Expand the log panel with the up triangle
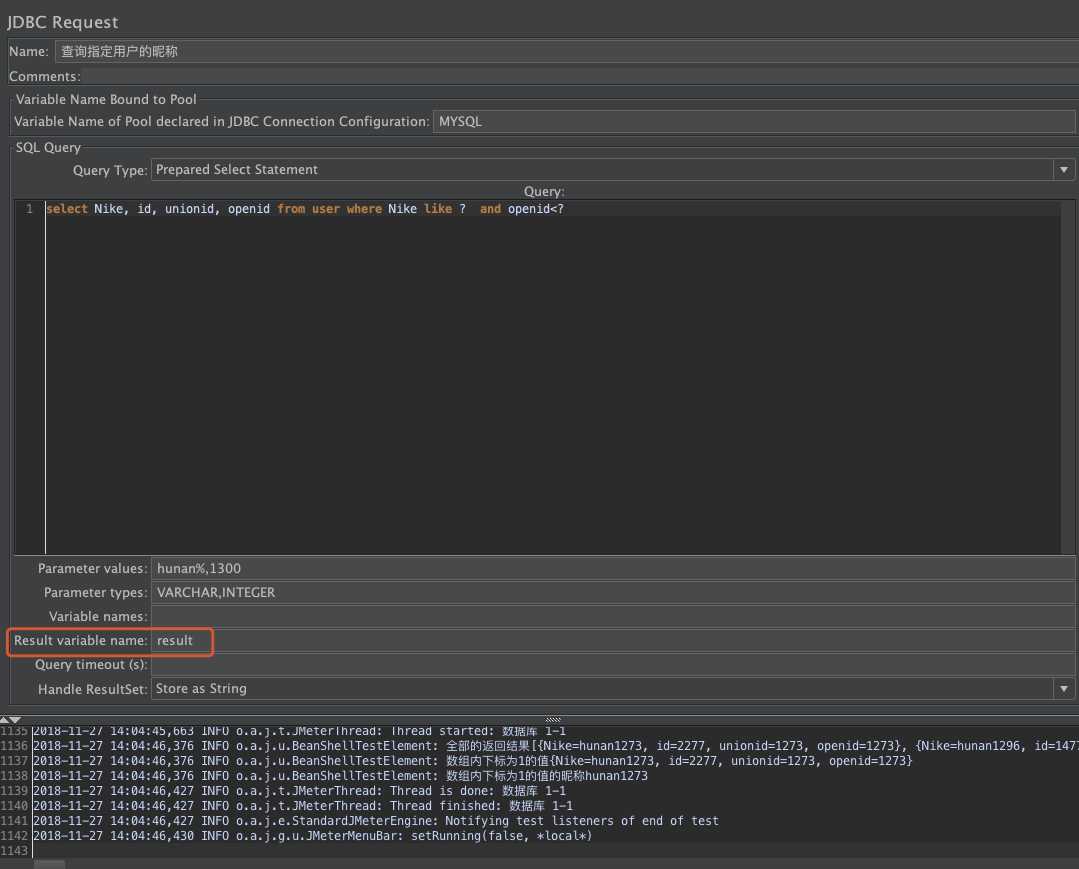The width and height of the screenshot is (1079, 869). click(6, 720)
